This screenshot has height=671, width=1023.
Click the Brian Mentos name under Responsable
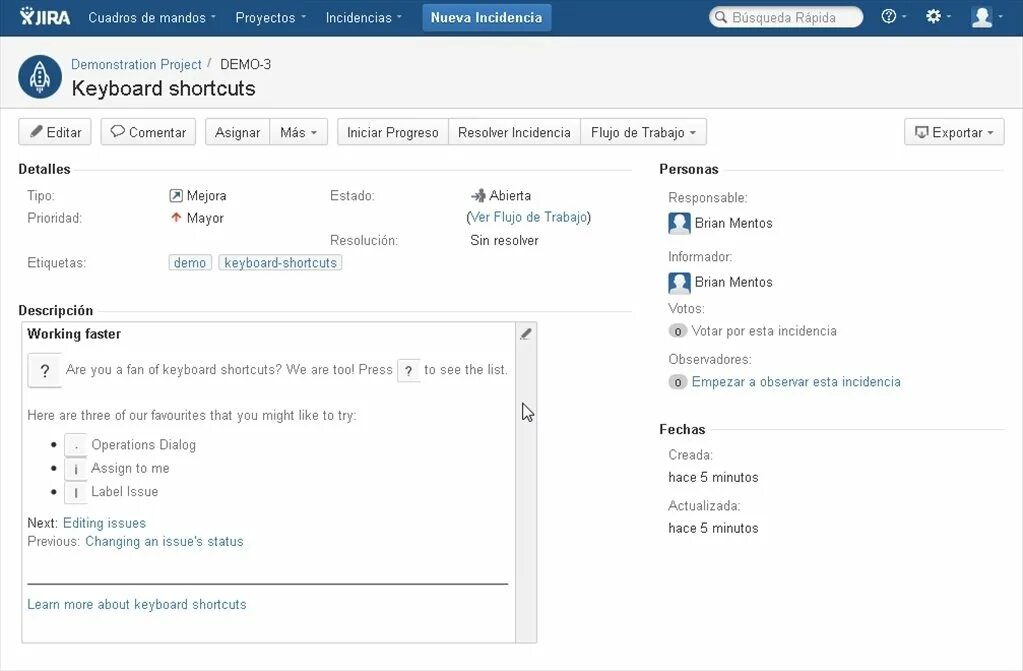733,223
